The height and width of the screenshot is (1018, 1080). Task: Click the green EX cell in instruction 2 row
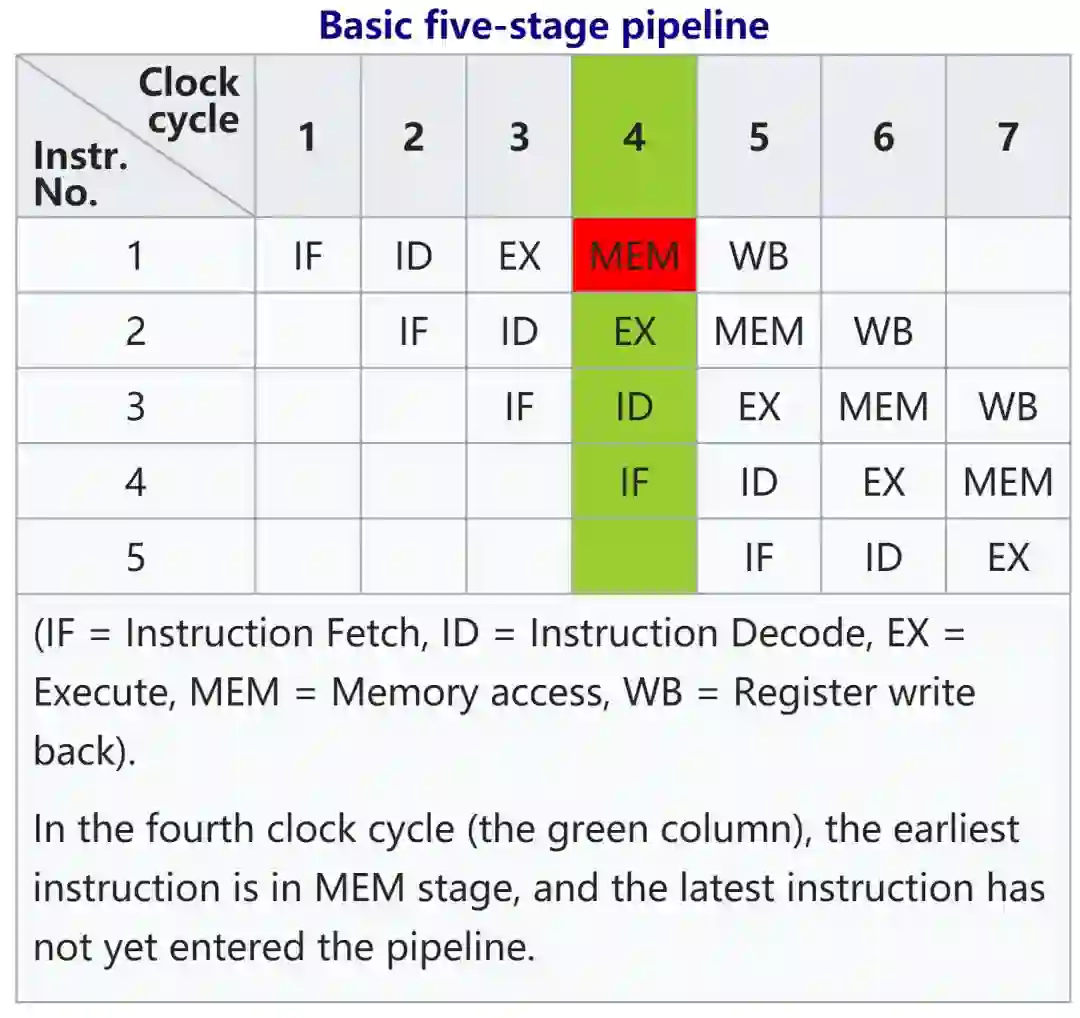[634, 331]
